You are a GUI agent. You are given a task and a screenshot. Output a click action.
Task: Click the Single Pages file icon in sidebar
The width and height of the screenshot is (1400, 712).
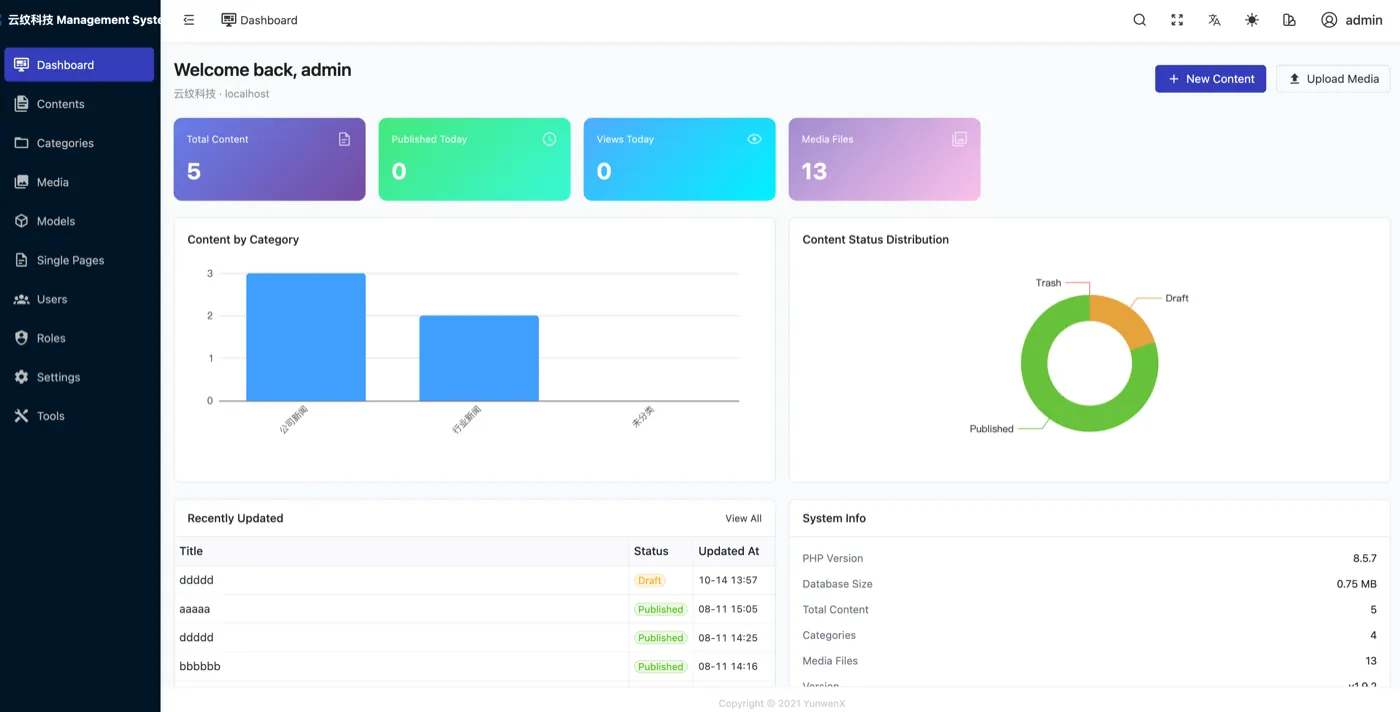[x=21, y=260]
